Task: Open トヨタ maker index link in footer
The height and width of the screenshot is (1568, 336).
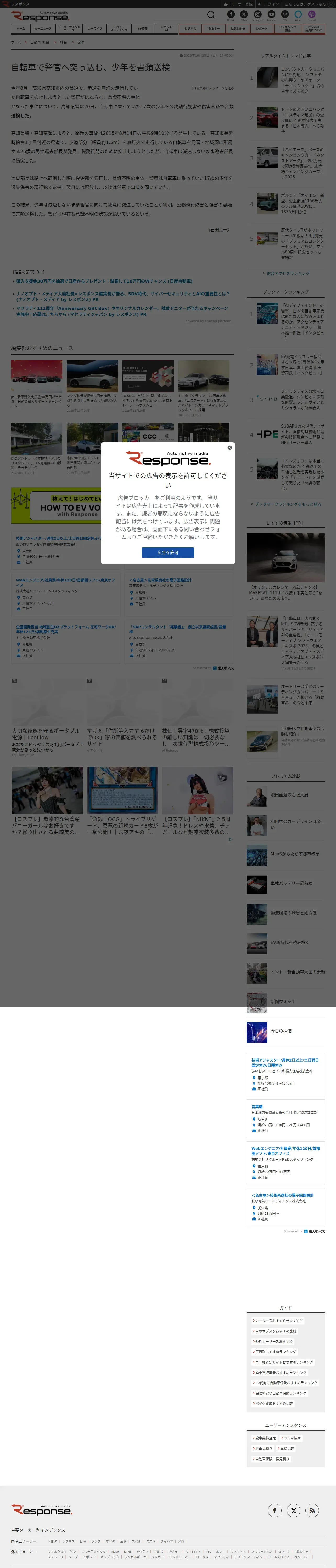Action: [52, 1541]
